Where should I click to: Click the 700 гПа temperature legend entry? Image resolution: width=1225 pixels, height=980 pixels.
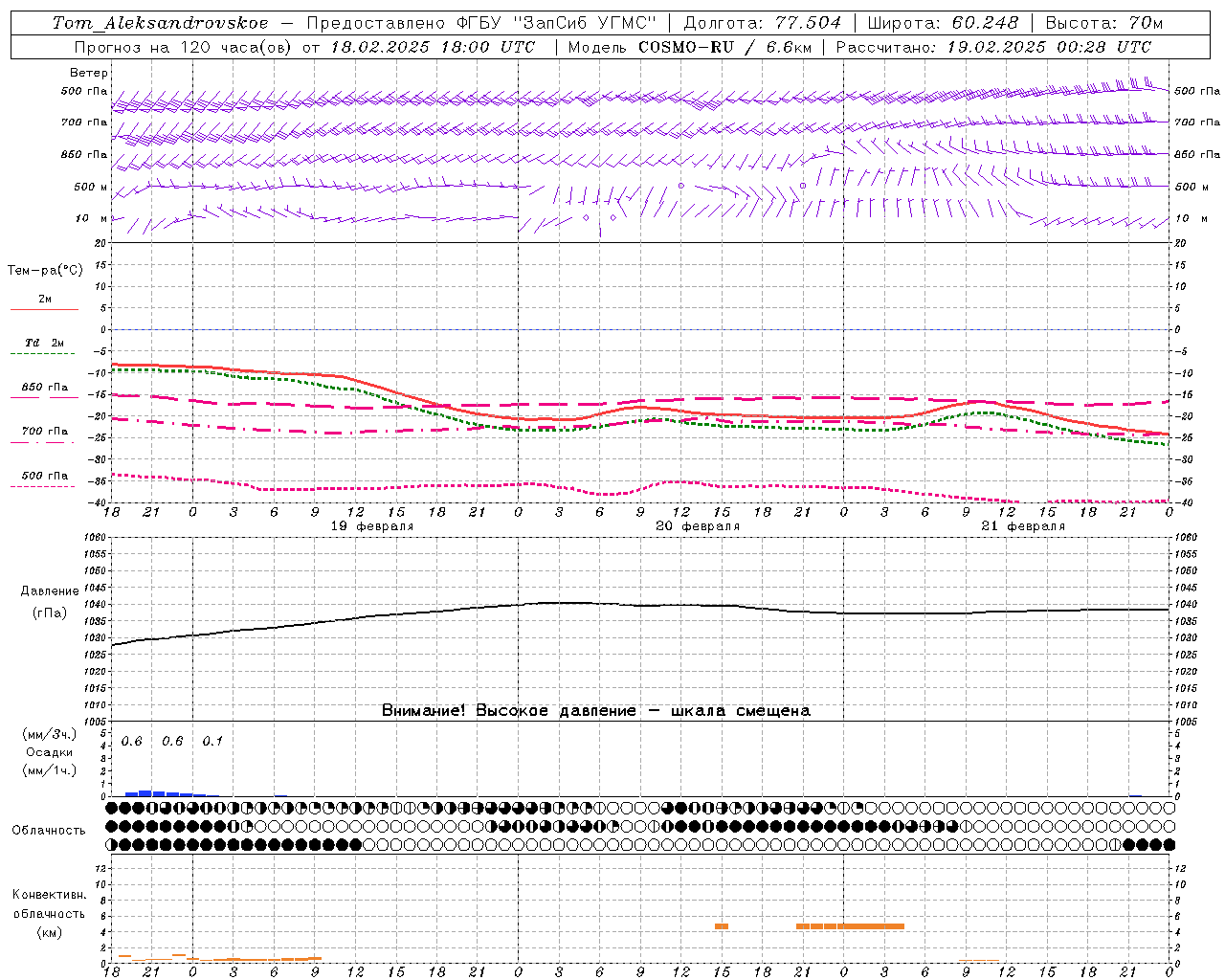pyautogui.click(x=45, y=432)
